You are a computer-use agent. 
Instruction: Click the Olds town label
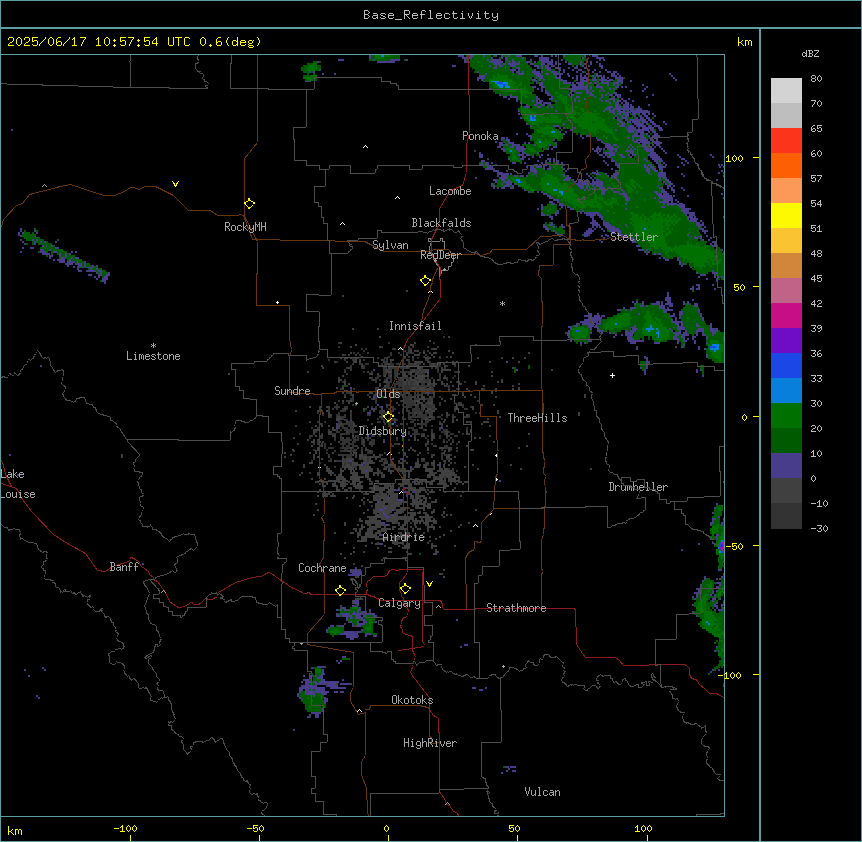[388, 394]
